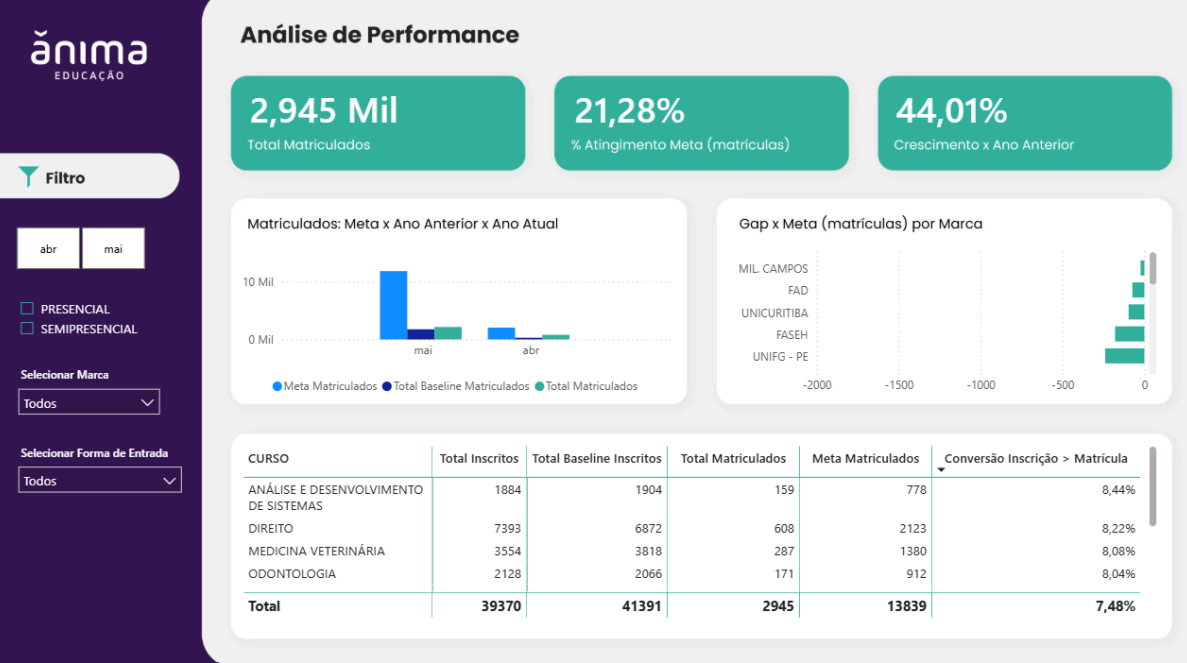Sort by Total Inscritos column header
1187x663 pixels.
point(478,459)
